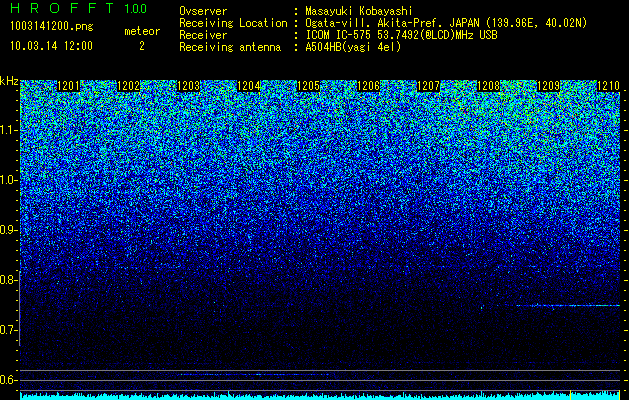The image size is (629, 400).
Task: Click the 0.9 kHz axis label
Action: point(9,230)
